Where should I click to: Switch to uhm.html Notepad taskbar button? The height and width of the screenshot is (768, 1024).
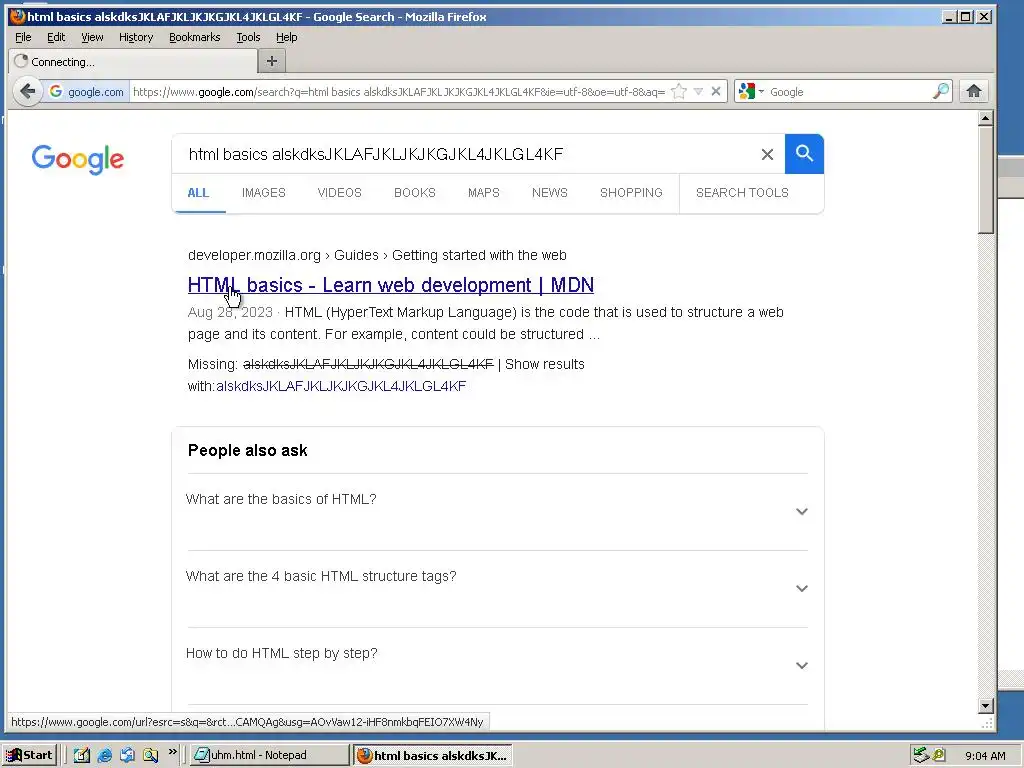click(269, 755)
